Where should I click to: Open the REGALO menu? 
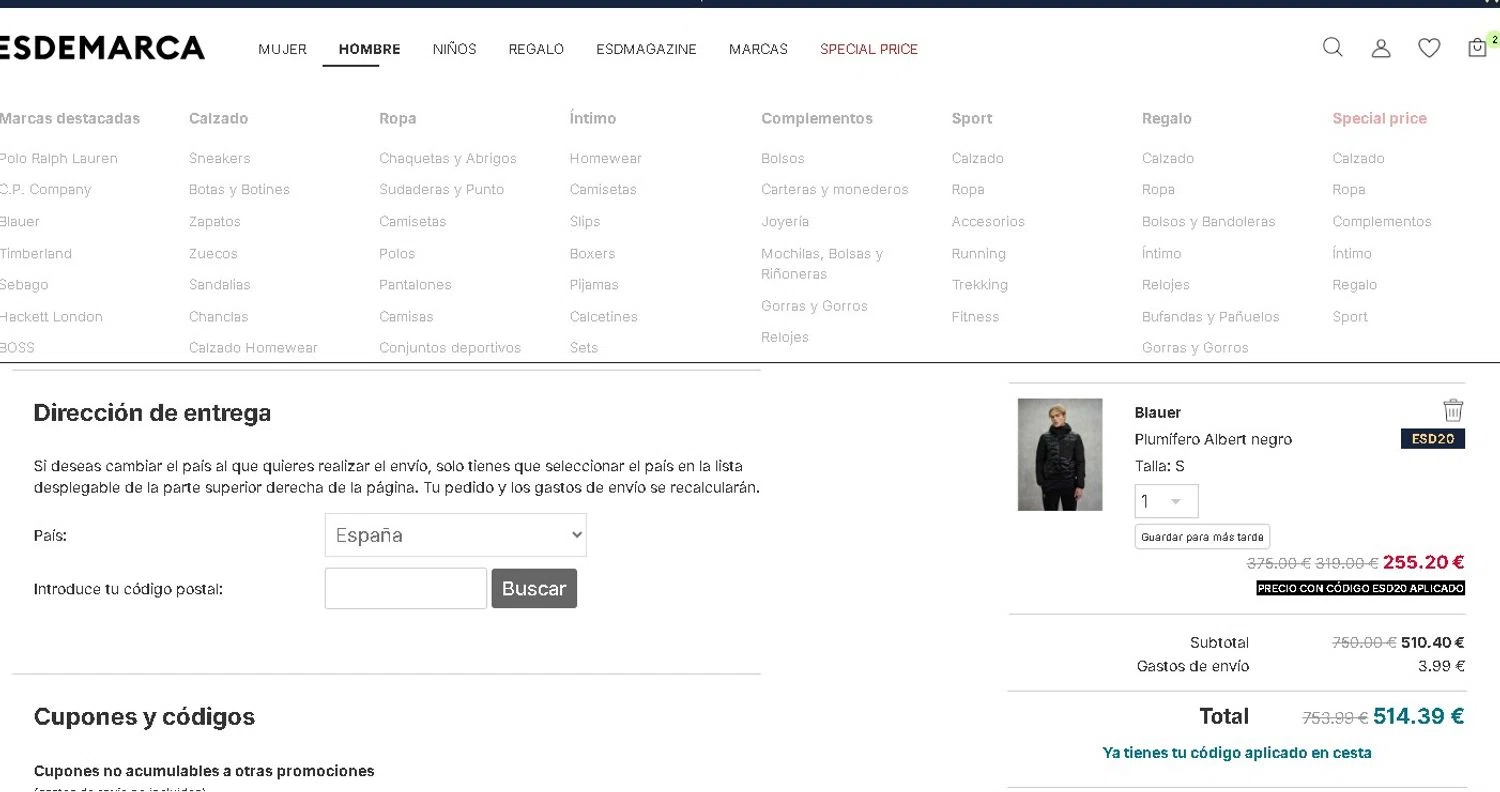(536, 49)
